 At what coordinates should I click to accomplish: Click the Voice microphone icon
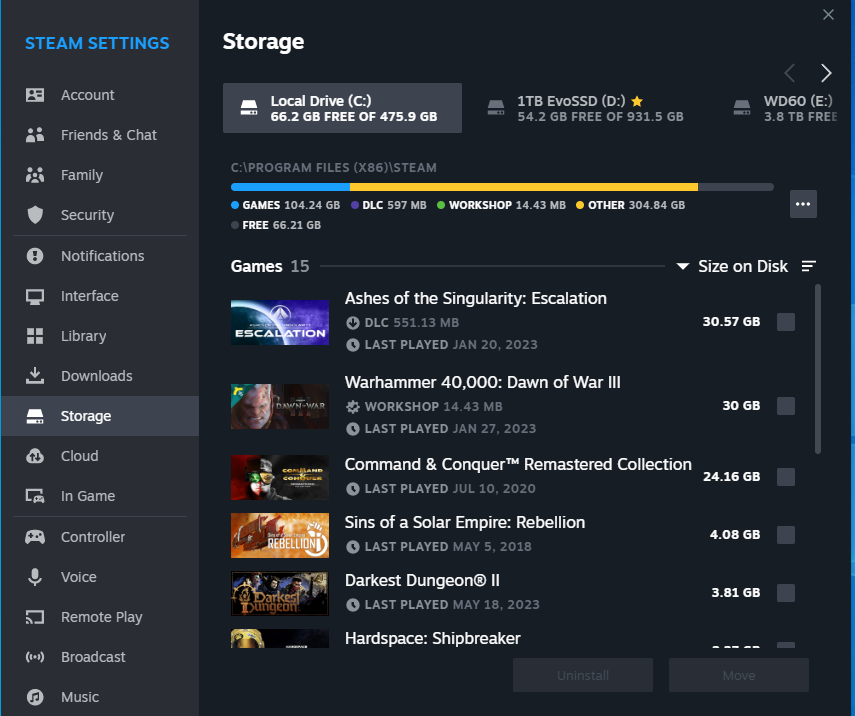pos(35,577)
